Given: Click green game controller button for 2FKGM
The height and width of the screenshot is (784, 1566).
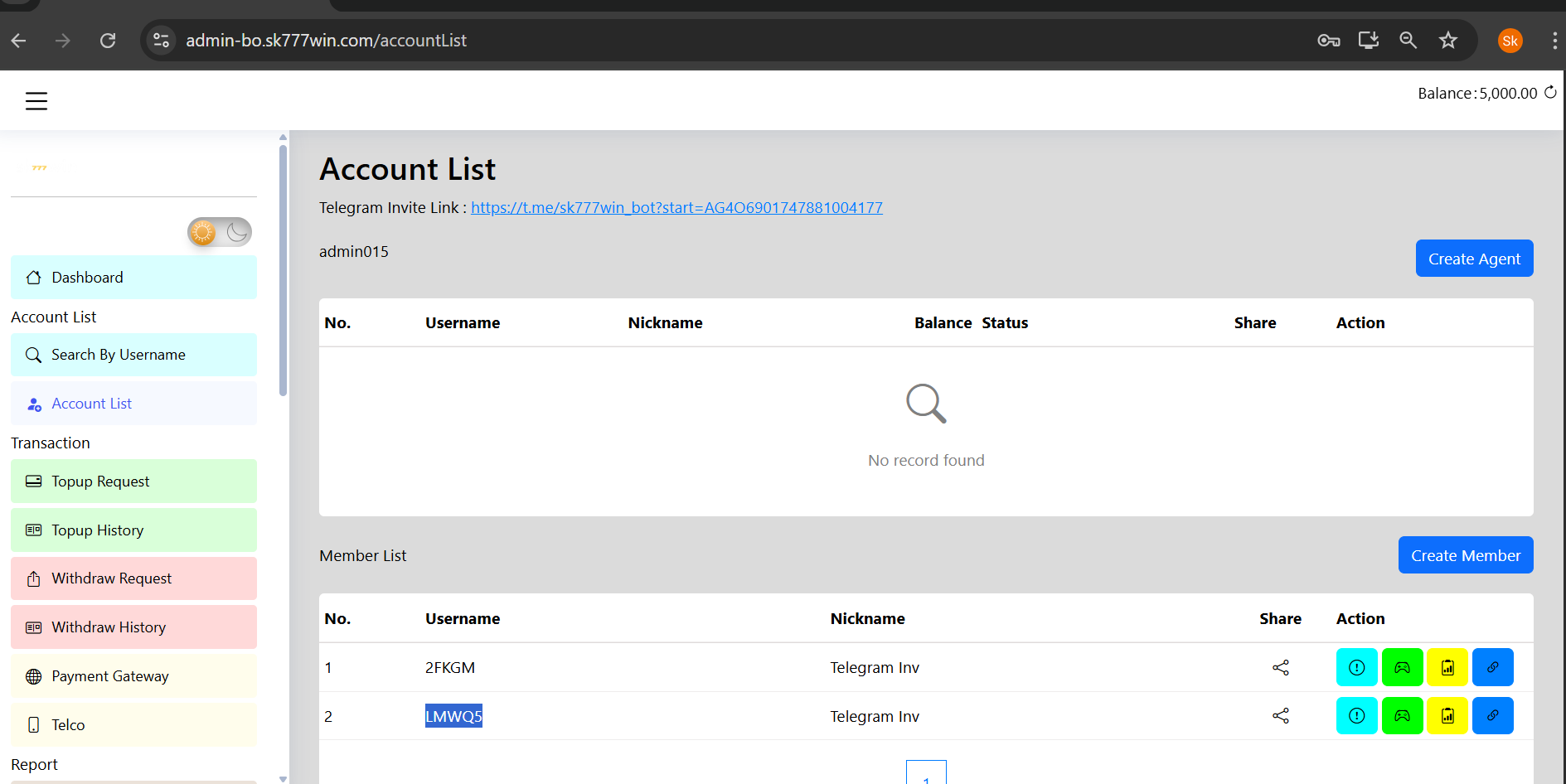Looking at the screenshot, I should (x=1402, y=667).
